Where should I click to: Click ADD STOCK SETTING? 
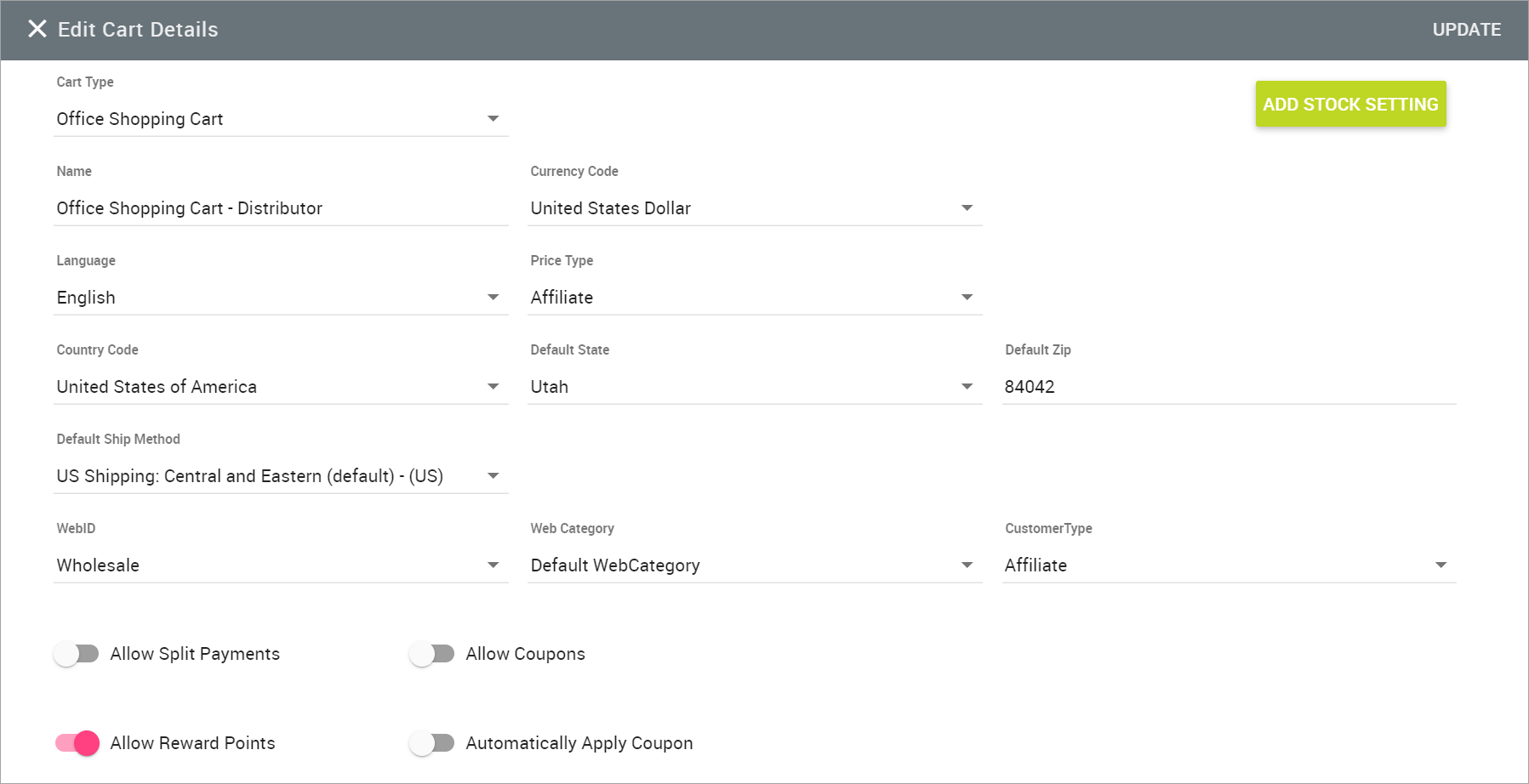(1350, 104)
